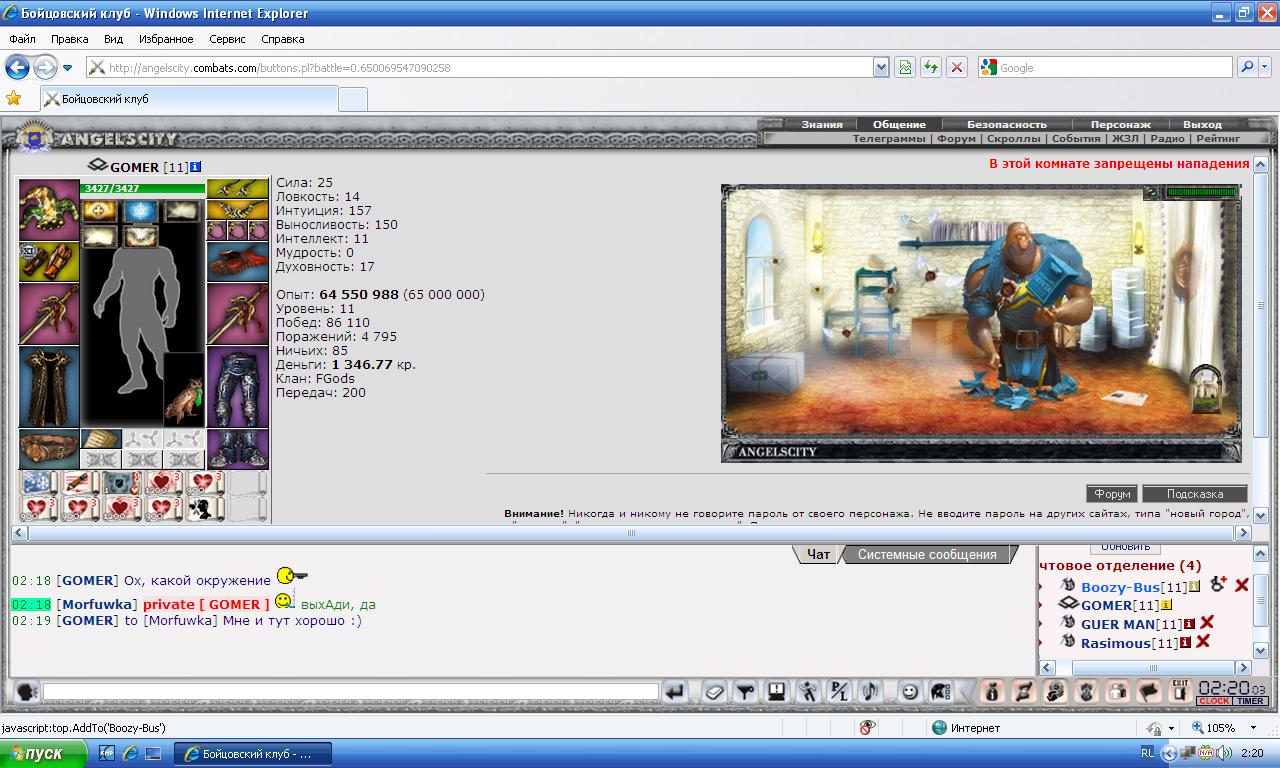Open the Скроллы link
The image size is (1280, 768).
[x=1014, y=139]
